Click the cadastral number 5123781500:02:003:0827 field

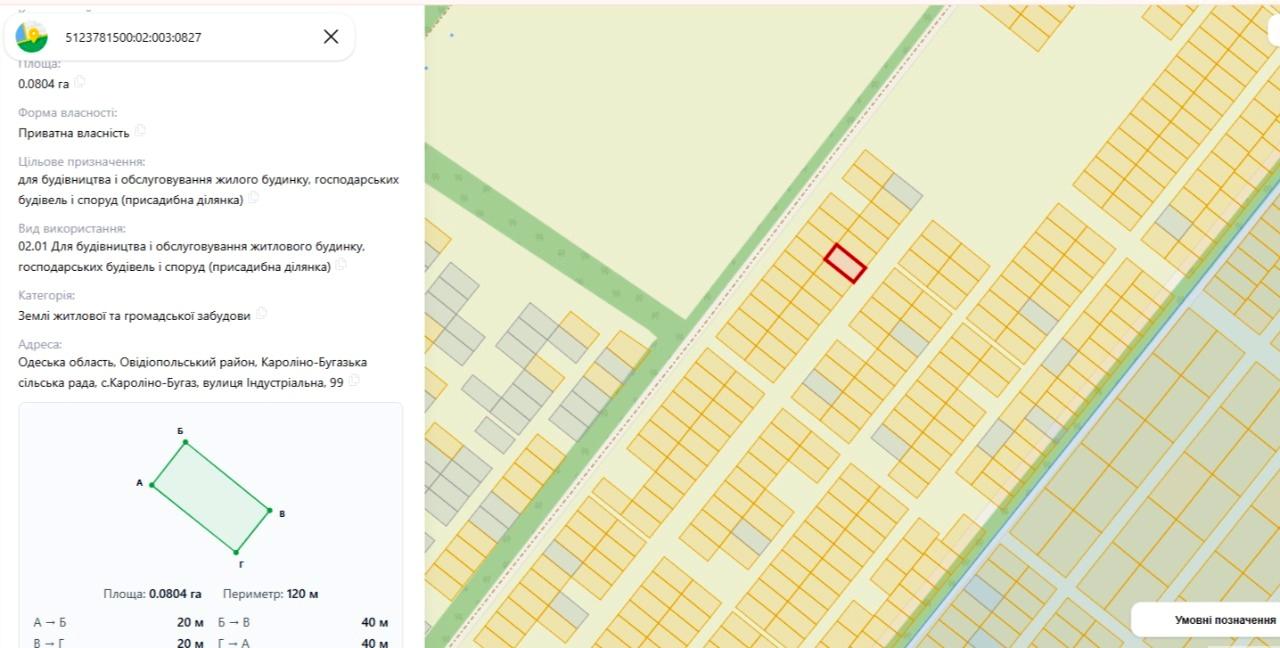[133, 37]
